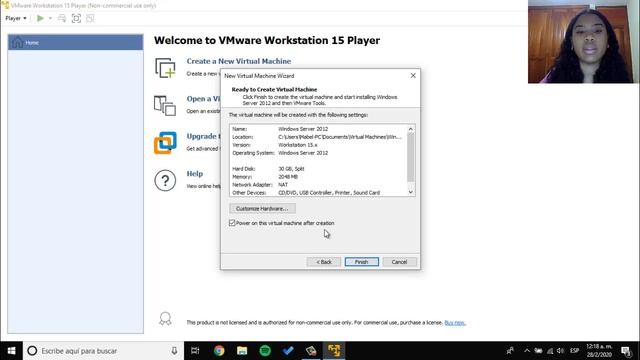Open the blue checkmark app on taskbar
Viewport: 640px width, 360px height.
pos(288,351)
